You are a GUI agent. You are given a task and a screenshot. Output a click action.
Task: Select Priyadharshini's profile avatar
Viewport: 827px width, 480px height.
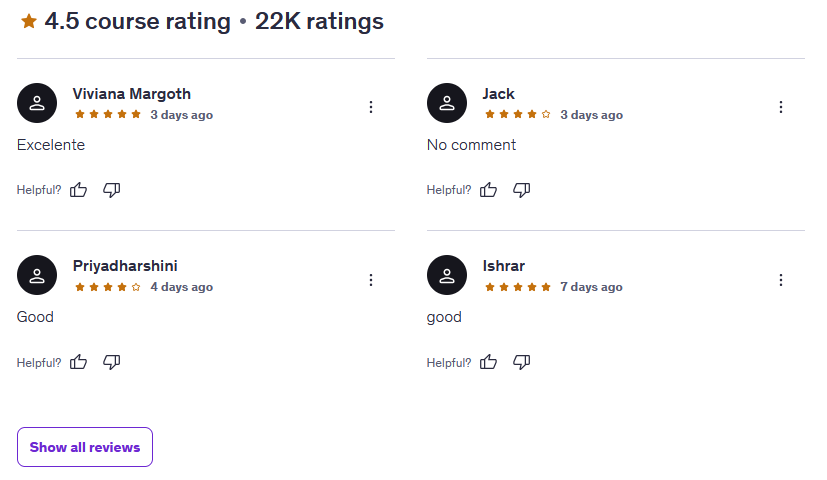[x=37, y=275]
